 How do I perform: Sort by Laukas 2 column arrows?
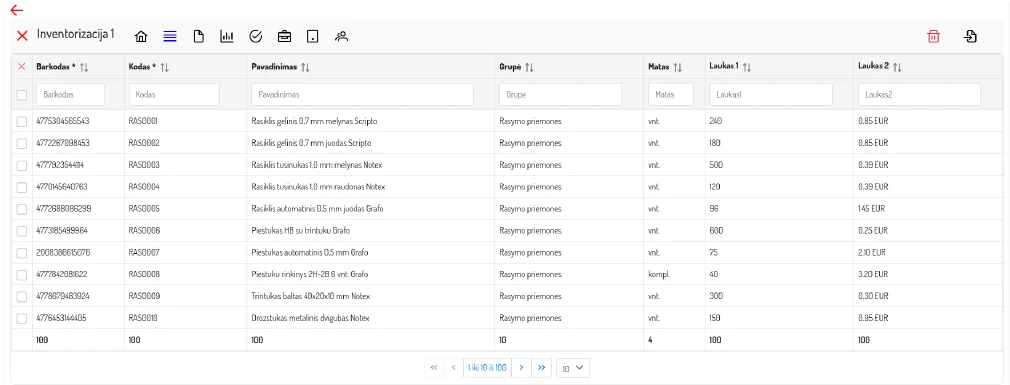897,67
